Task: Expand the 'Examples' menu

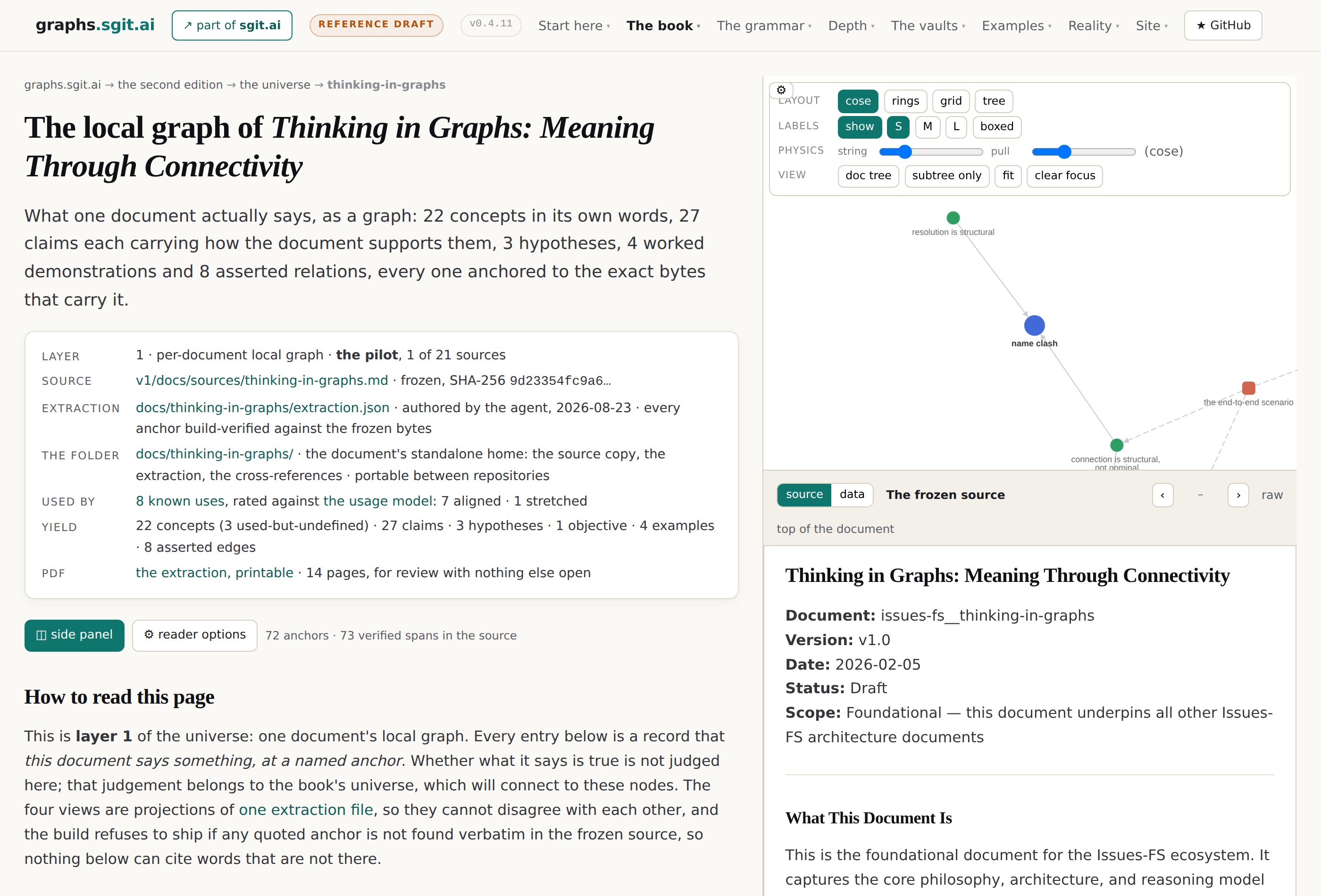Action: tap(1017, 25)
